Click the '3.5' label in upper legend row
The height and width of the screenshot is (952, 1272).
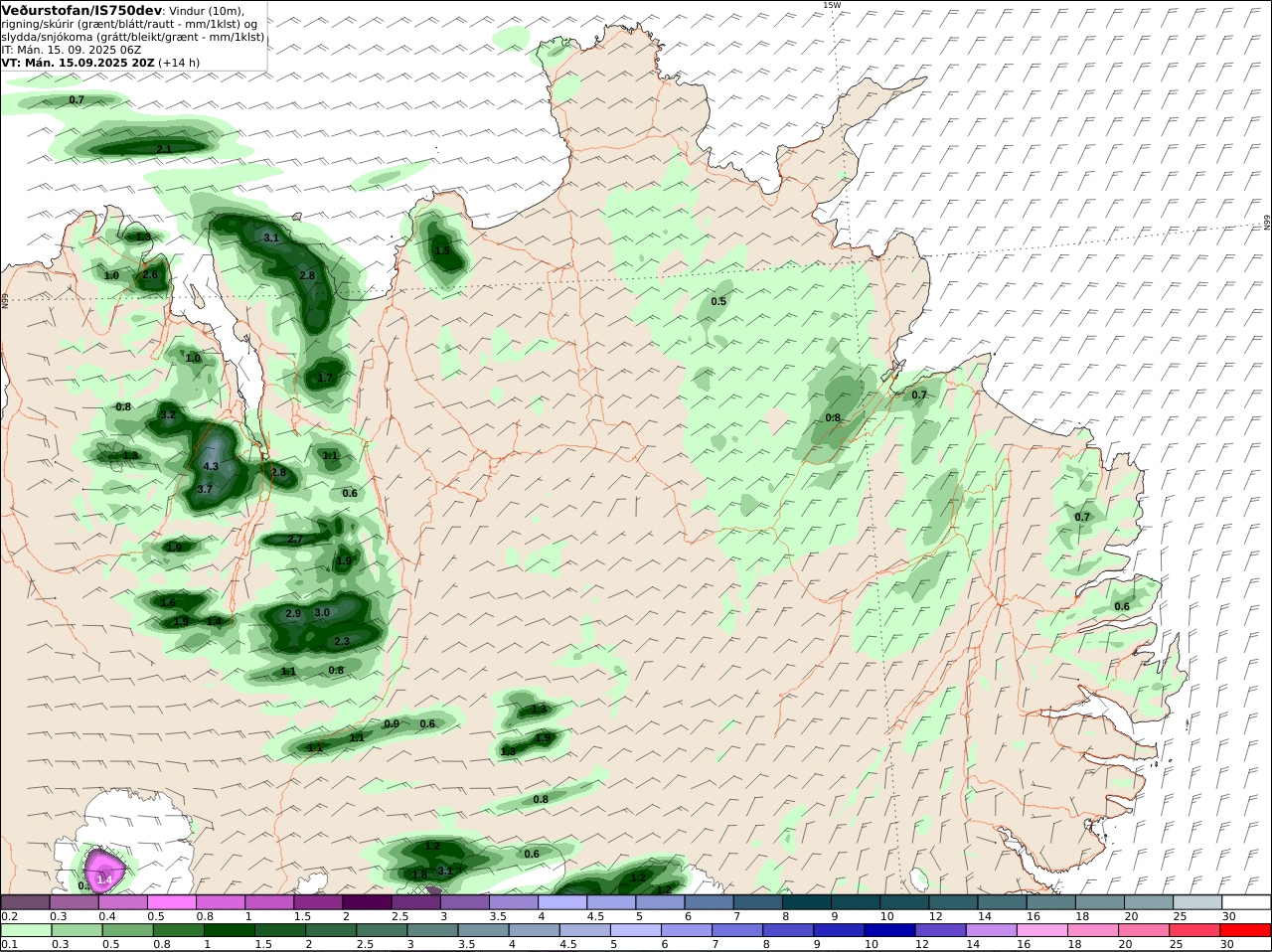point(498,916)
